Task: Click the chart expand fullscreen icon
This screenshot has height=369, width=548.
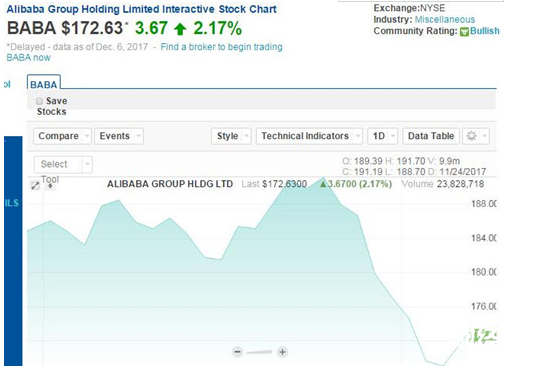Action: pyautogui.click(x=35, y=185)
